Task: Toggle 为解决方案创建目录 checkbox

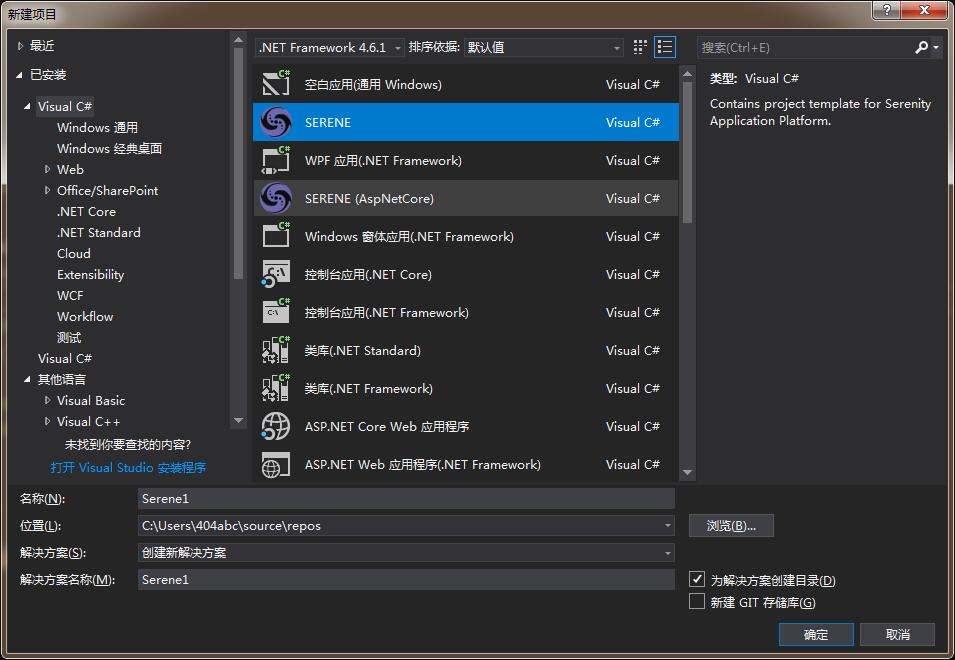Action: click(x=697, y=579)
